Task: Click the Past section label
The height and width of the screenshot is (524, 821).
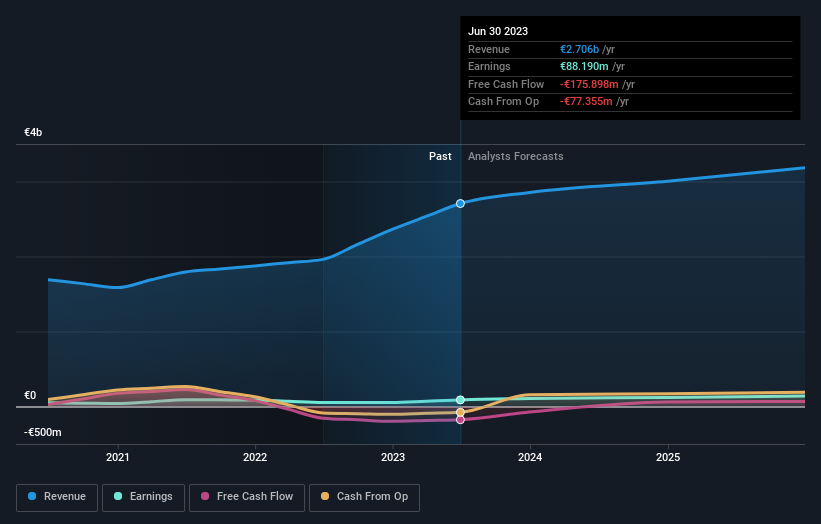Action: 440,157
